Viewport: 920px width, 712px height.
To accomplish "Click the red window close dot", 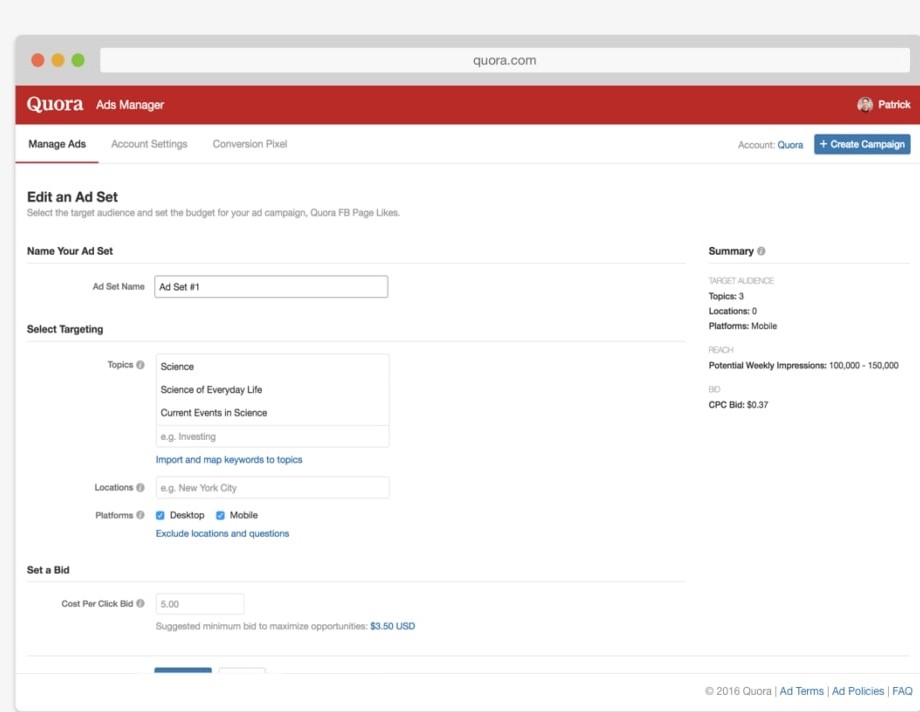I will pyautogui.click(x=38, y=60).
